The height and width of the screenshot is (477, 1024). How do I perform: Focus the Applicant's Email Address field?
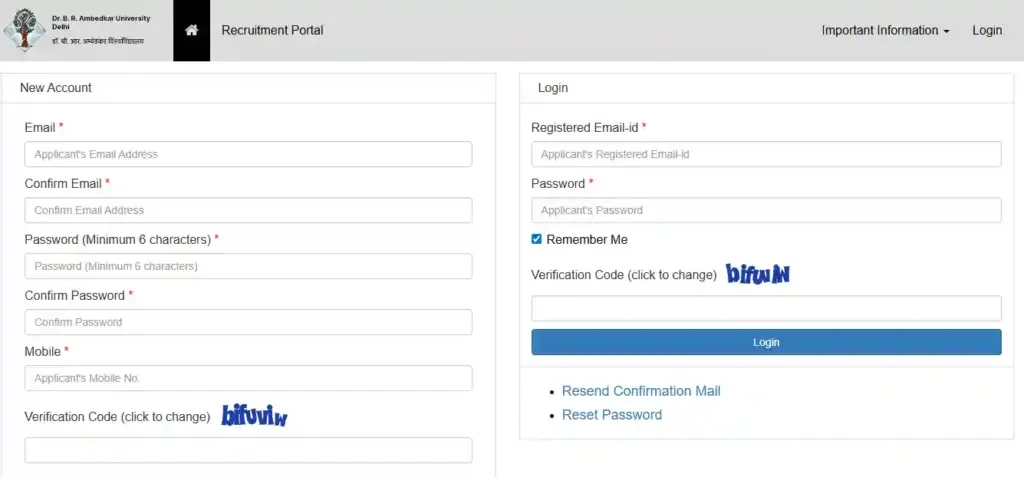pyautogui.click(x=248, y=154)
